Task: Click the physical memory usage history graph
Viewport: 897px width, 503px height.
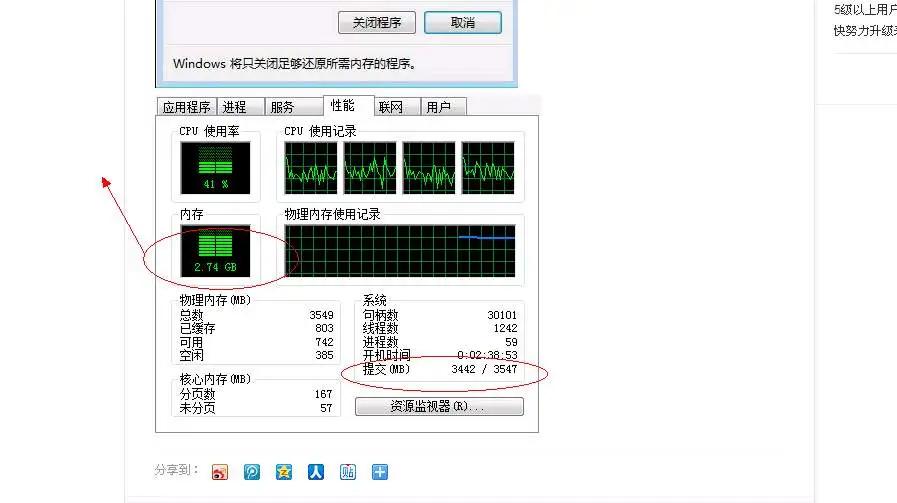Action: 400,250
